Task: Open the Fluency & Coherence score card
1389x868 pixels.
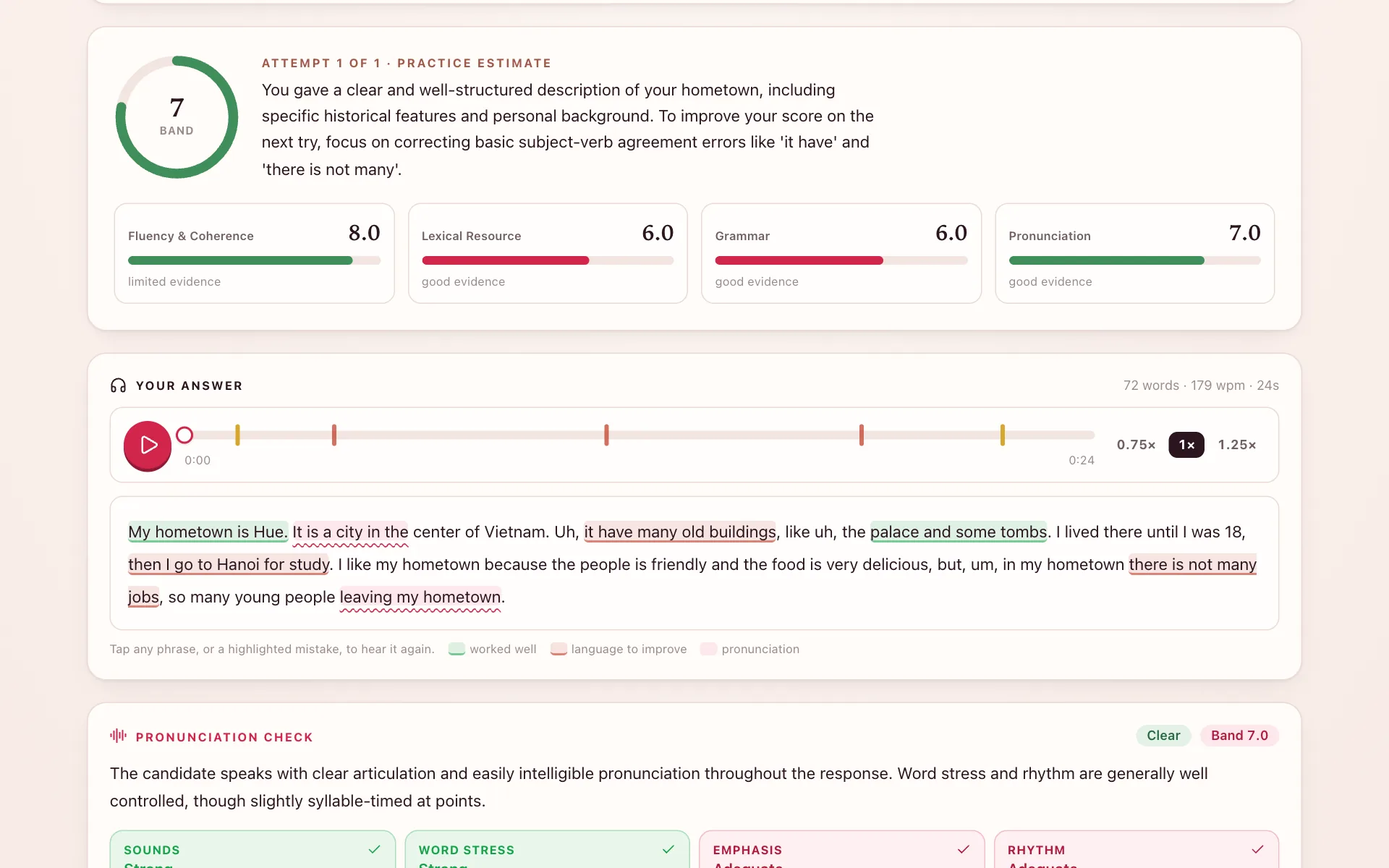Action: pyautogui.click(x=255, y=253)
